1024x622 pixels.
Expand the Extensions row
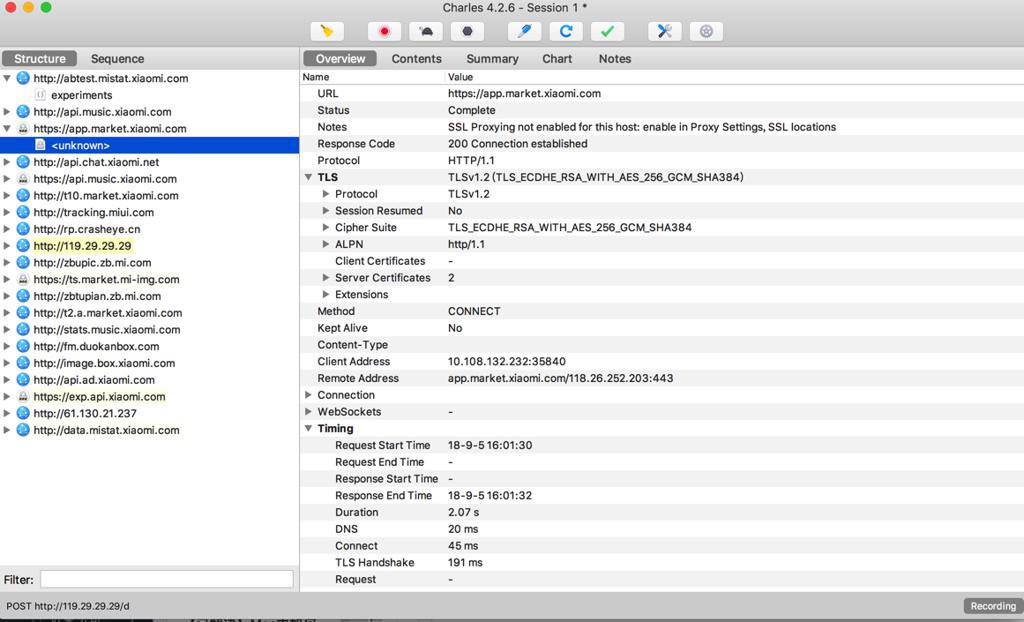pyautogui.click(x=326, y=295)
